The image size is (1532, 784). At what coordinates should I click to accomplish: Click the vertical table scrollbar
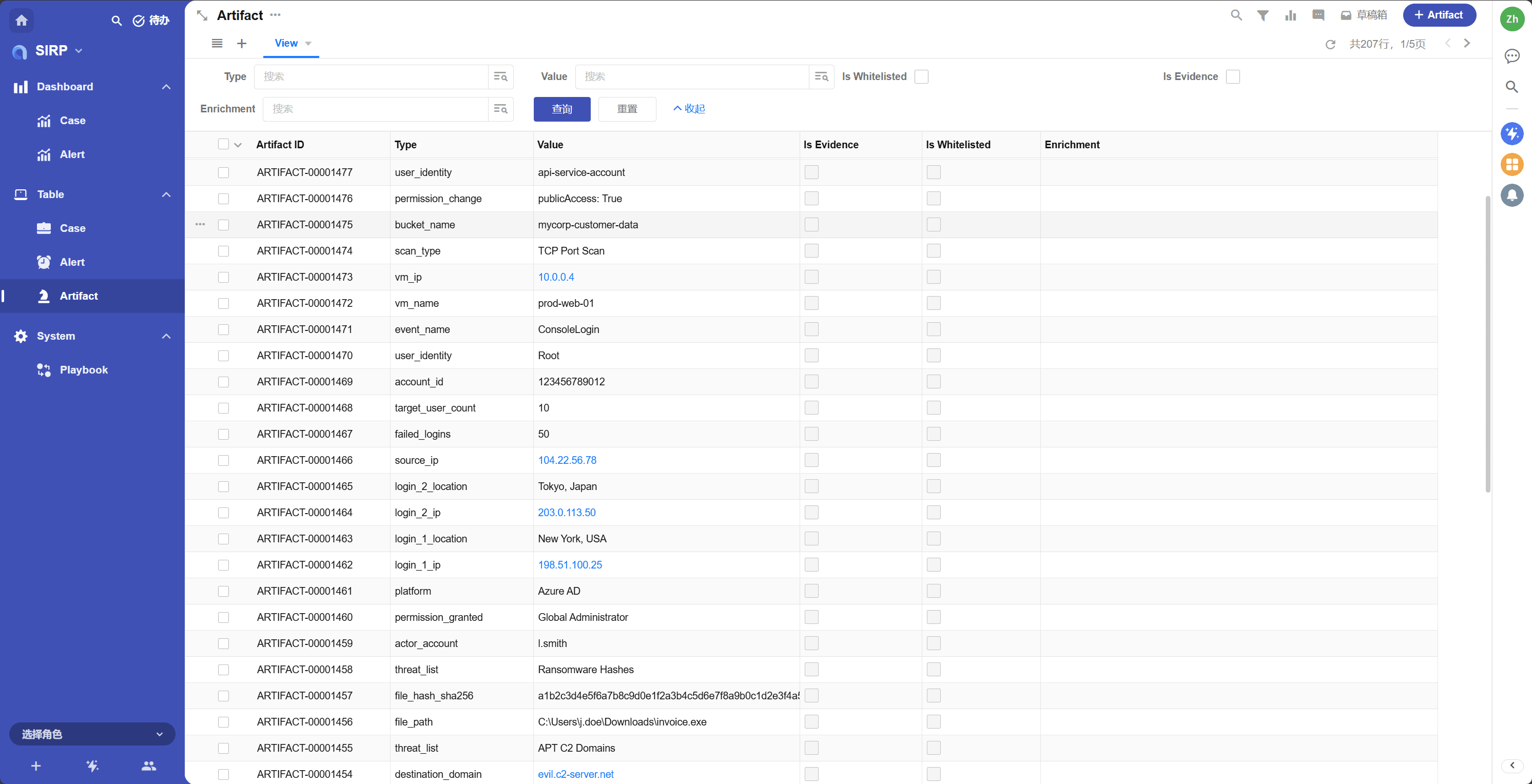pyautogui.click(x=1487, y=345)
